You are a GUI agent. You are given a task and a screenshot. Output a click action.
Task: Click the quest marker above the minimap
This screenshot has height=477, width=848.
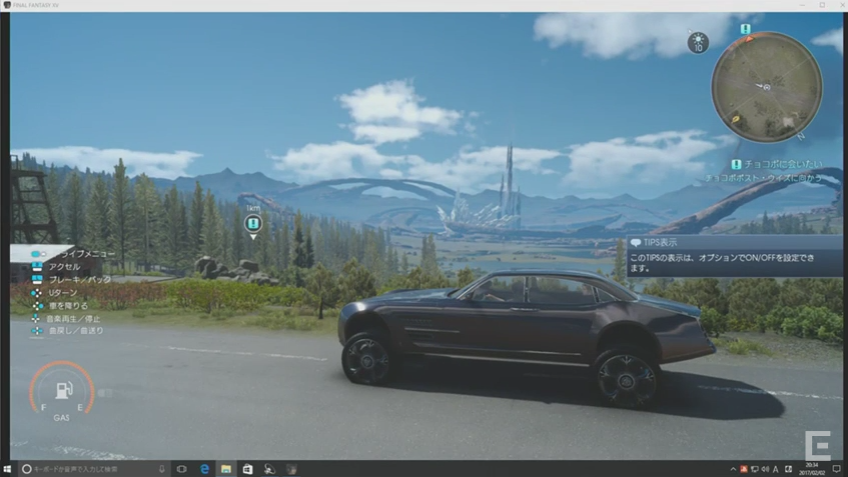click(746, 29)
